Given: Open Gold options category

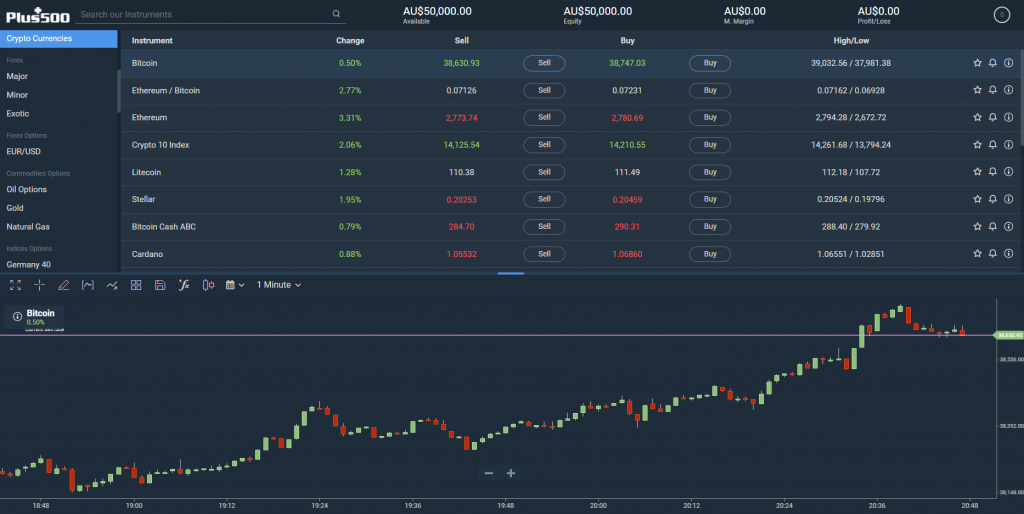Looking at the screenshot, I should pyautogui.click(x=15, y=208).
